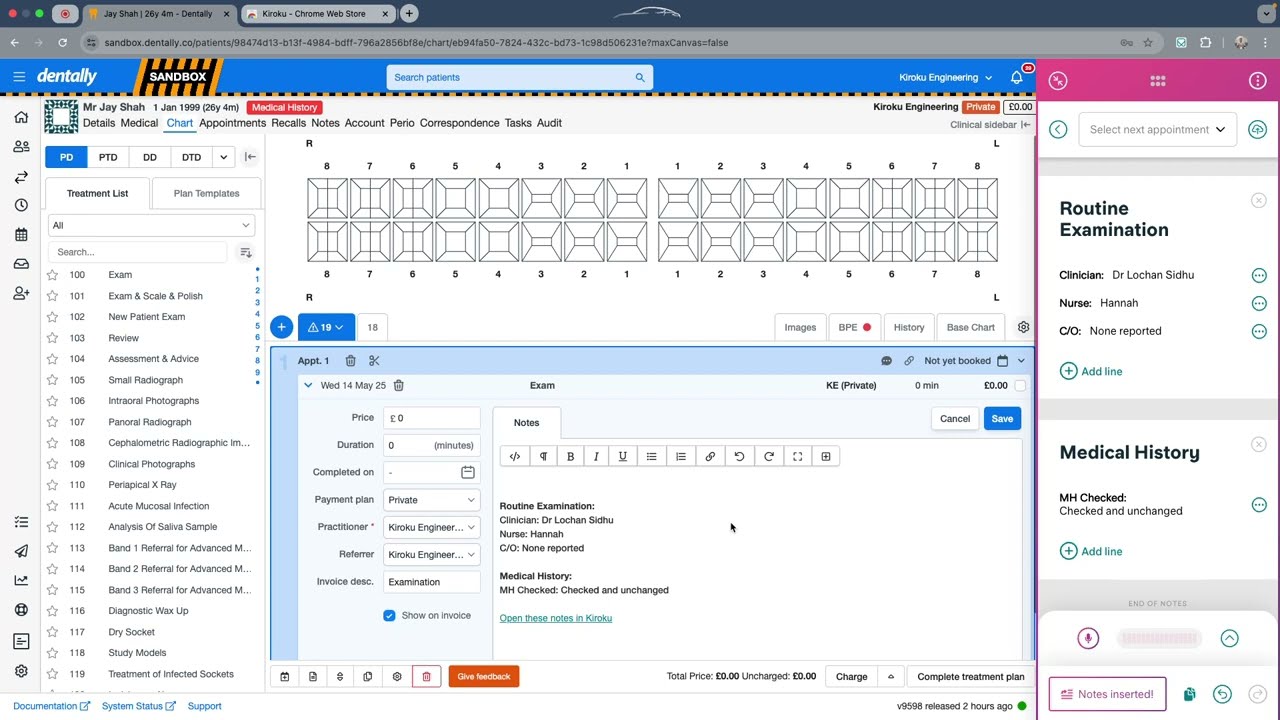The width and height of the screenshot is (1280, 720).
Task: Switch notes editor to code view
Action: tap(515, 456)
